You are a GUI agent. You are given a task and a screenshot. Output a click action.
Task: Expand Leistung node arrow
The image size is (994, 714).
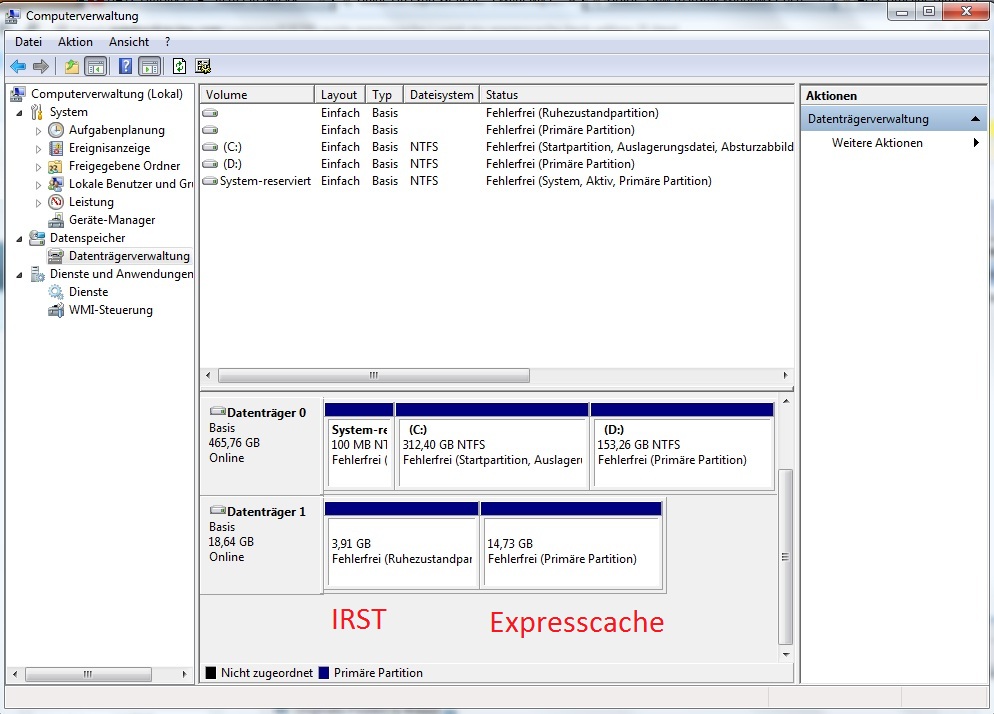click(x=38, y=203)
